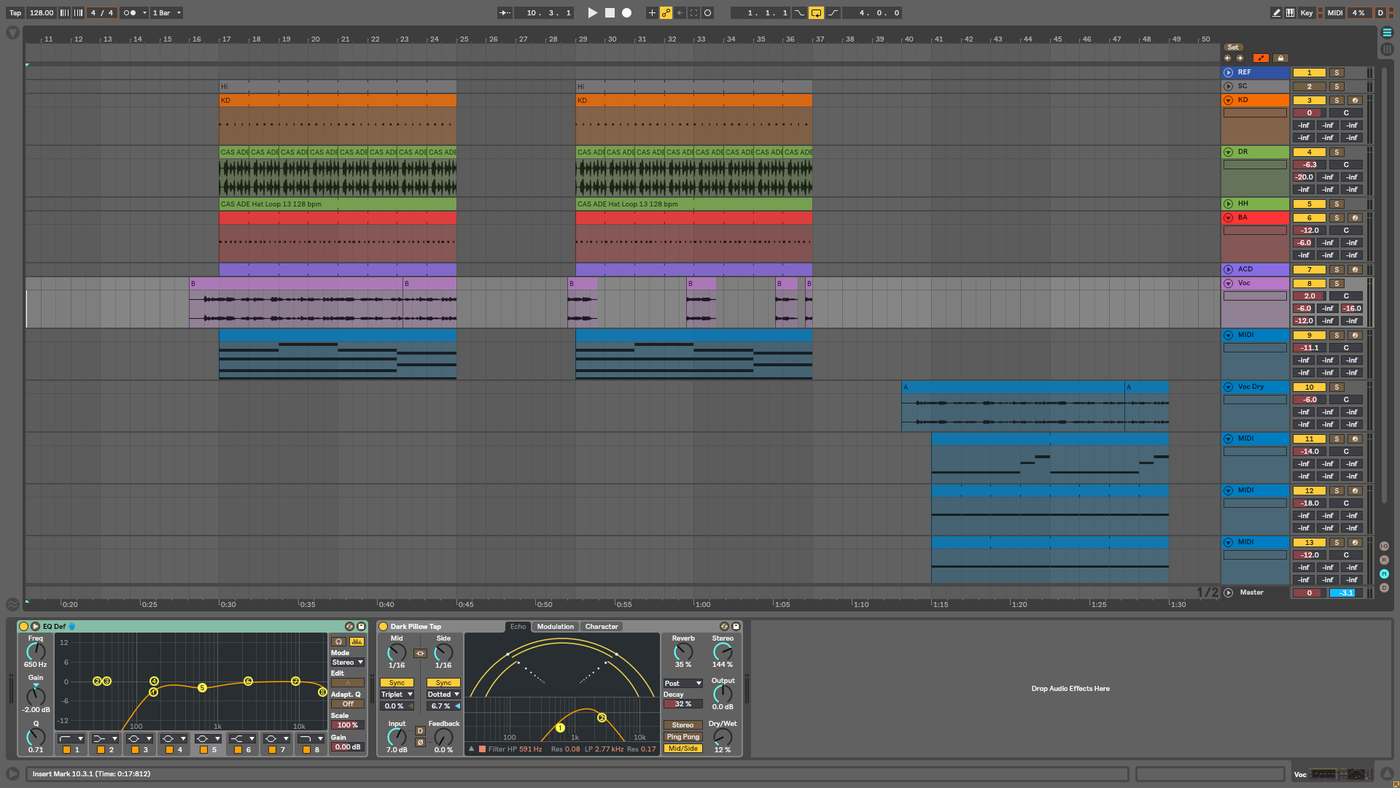Open Echo Mid delay mode dropdown showing Triplet
The image size is (1400, 788).
pos(397,694)
